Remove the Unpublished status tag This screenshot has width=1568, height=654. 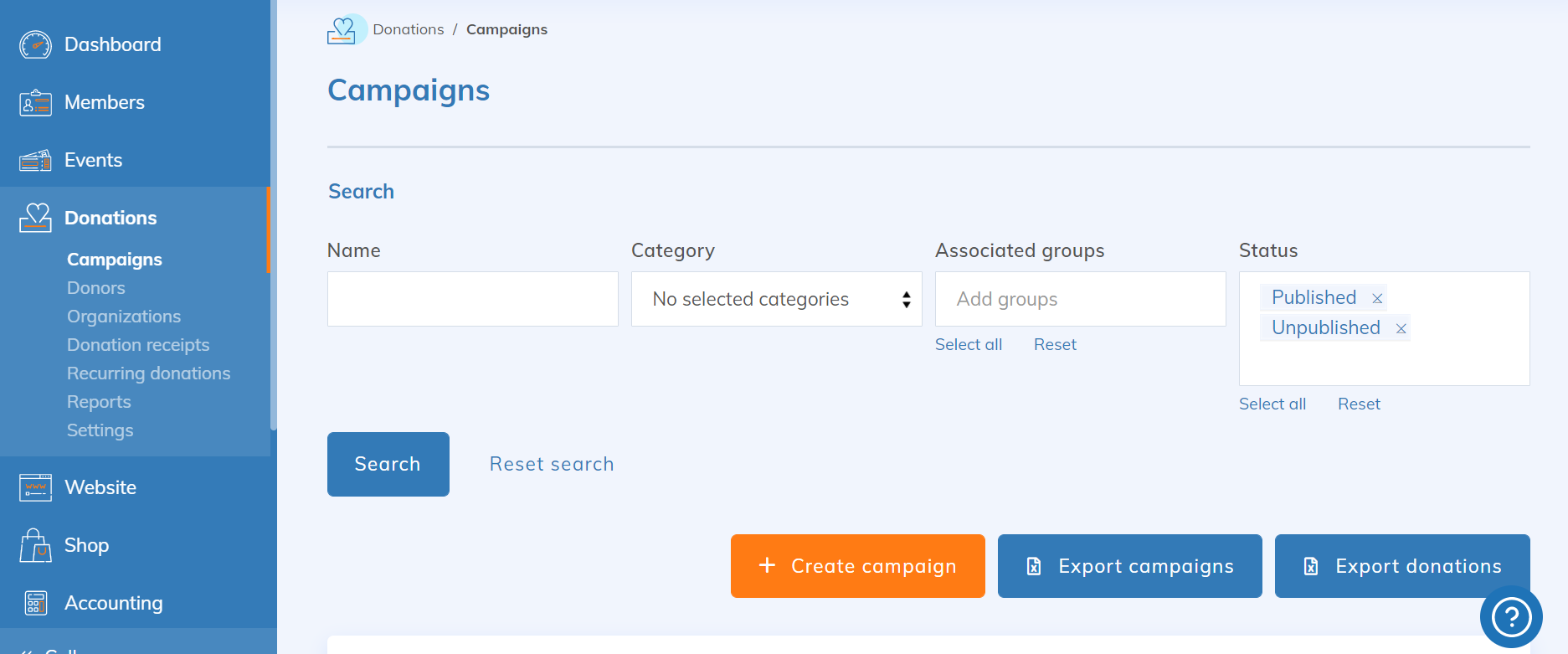1401,328
